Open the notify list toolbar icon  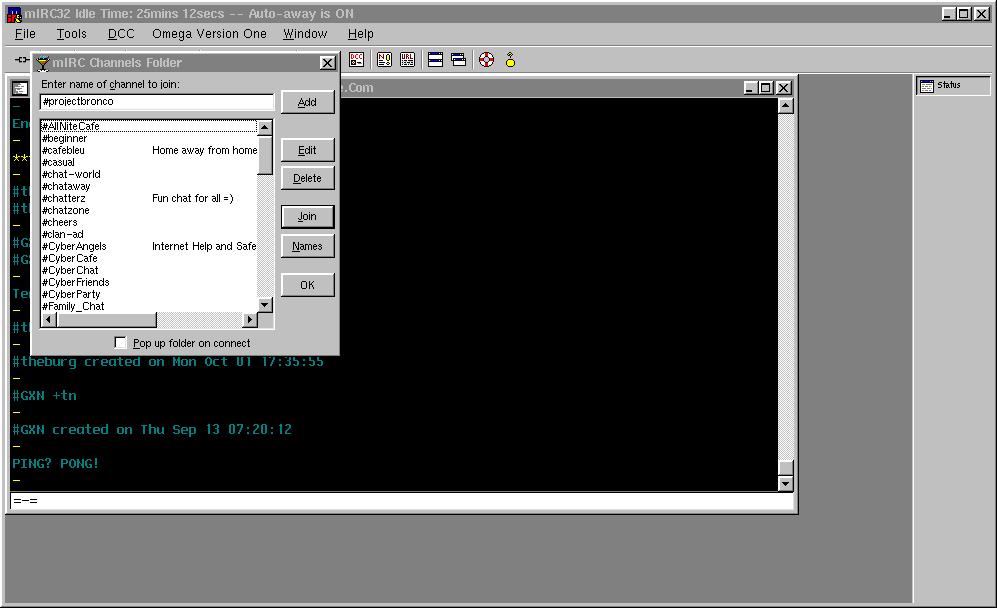pyautogui.click(x=384, y=60)
